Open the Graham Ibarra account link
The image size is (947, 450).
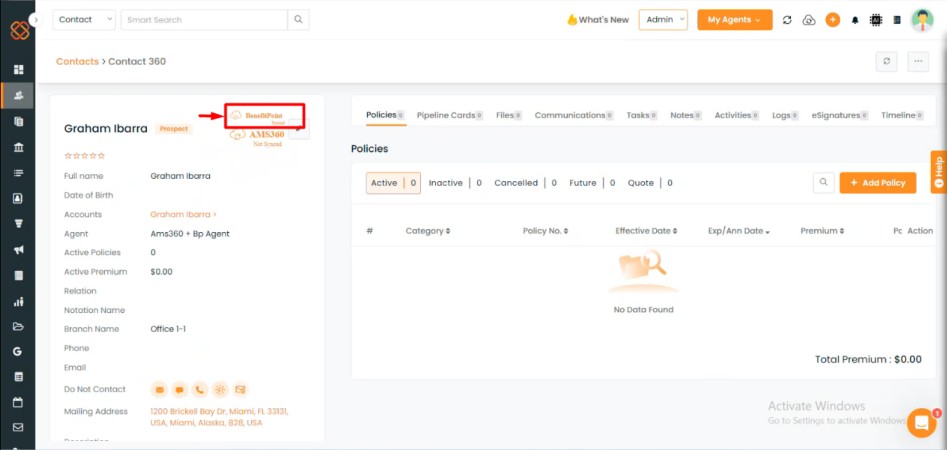tap(183, 215)
